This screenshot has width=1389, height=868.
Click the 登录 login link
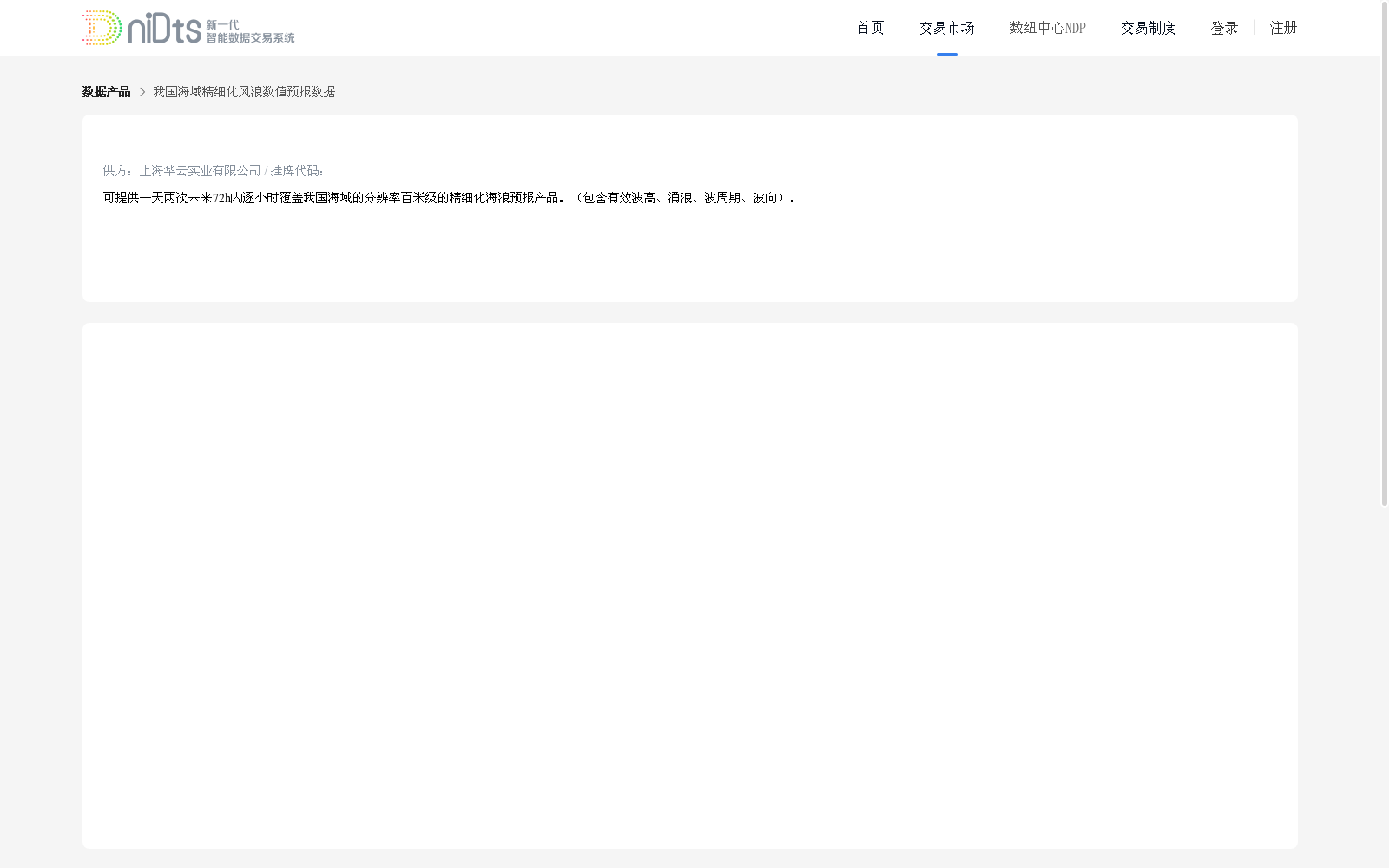tap(1224, 28)
